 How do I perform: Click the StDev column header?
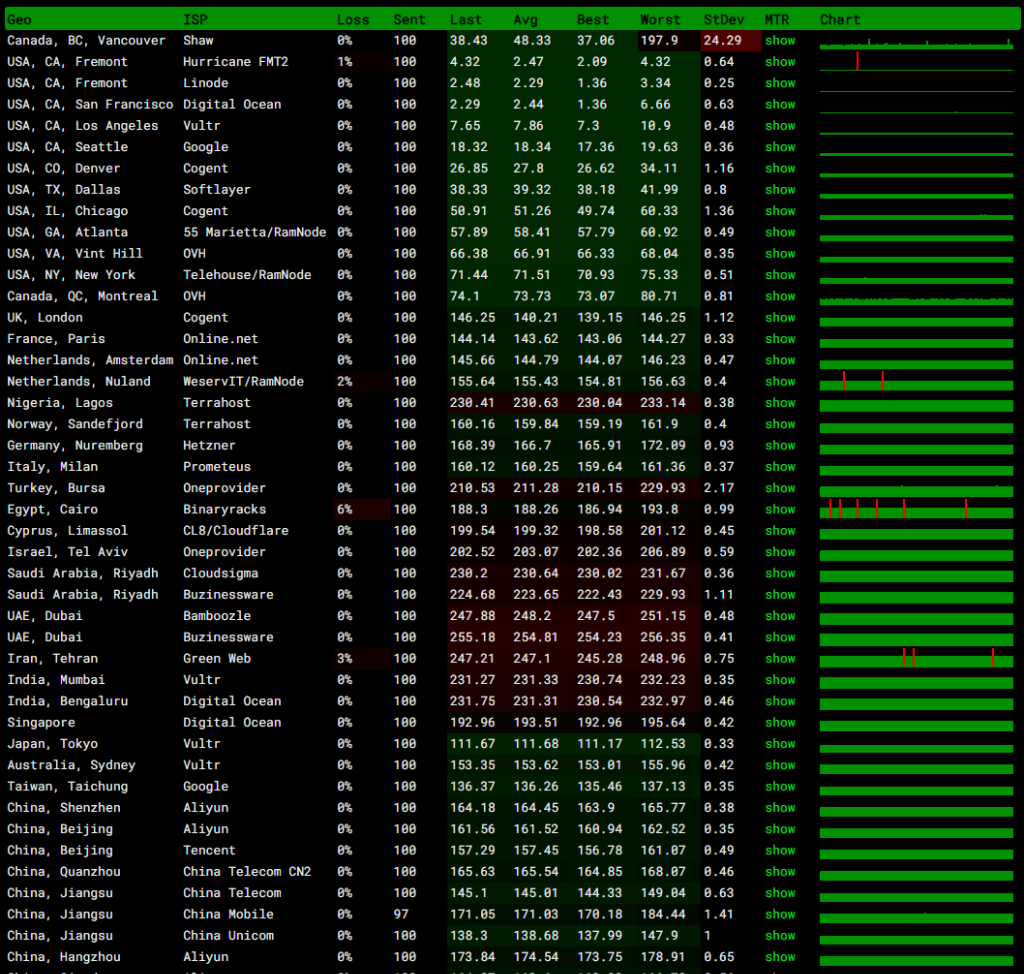(724, 20)
